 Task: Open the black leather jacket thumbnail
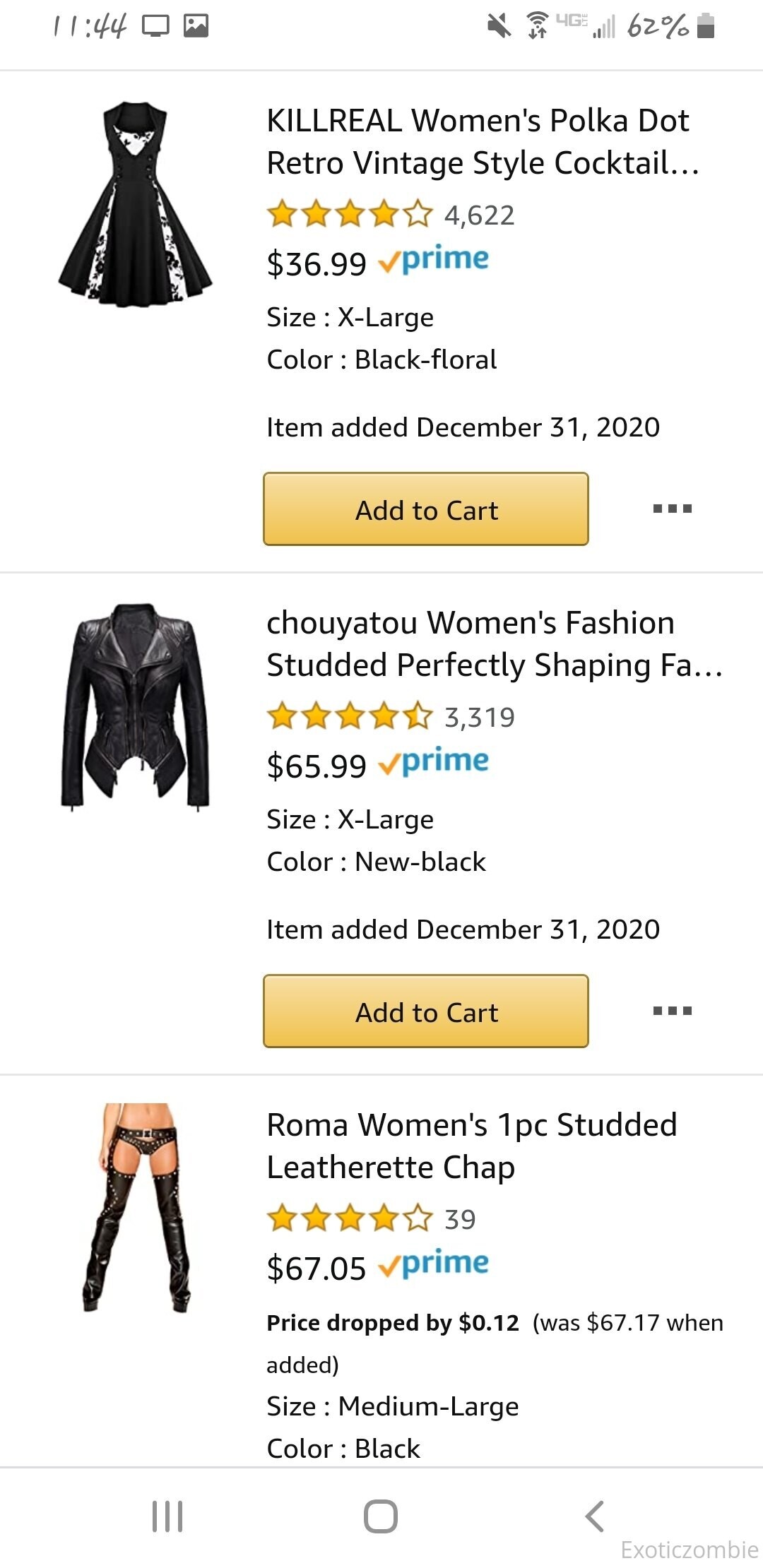pyautogui.click(x=136, y=706)
